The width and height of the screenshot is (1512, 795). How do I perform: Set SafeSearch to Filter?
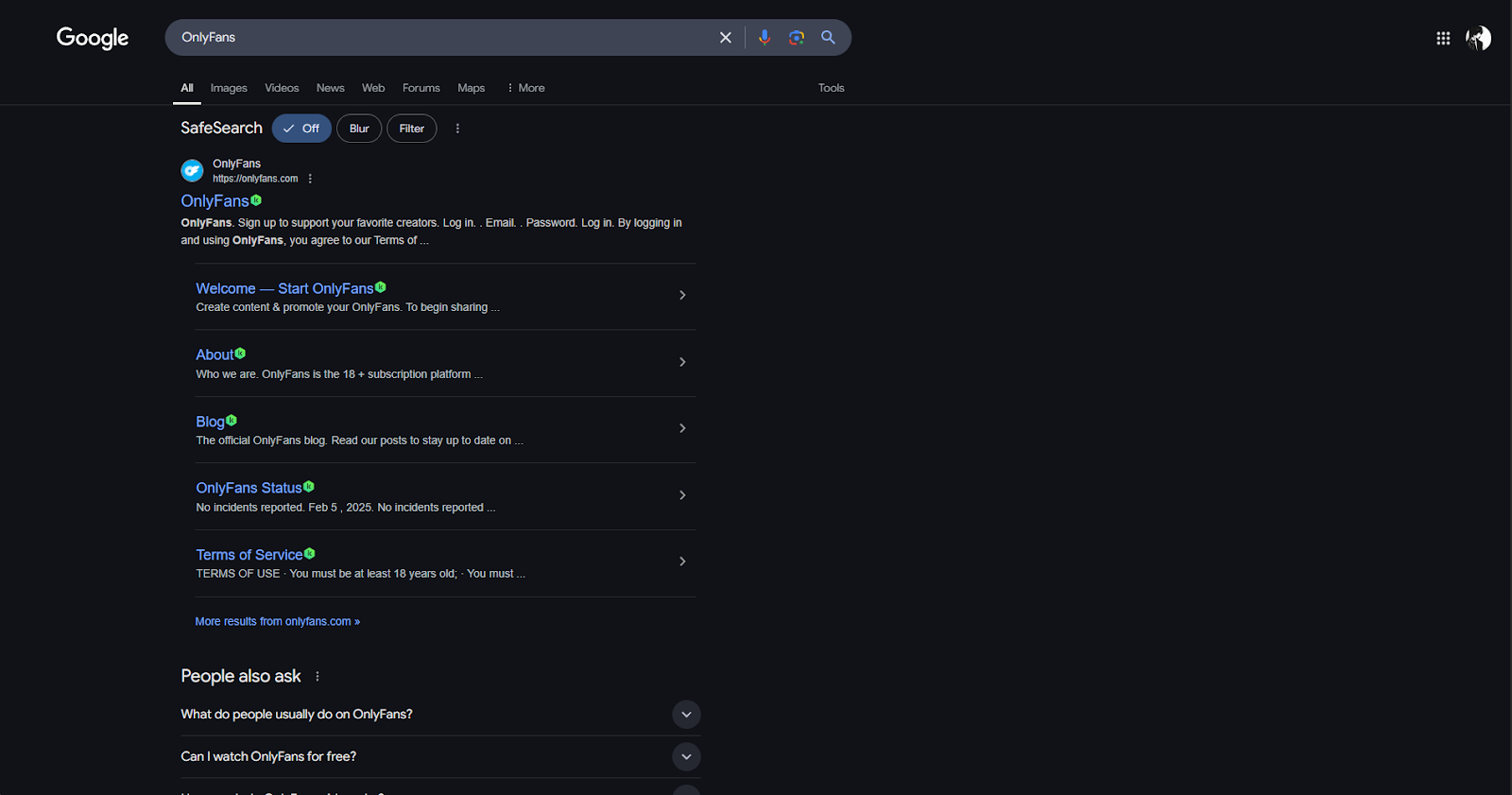412,129
